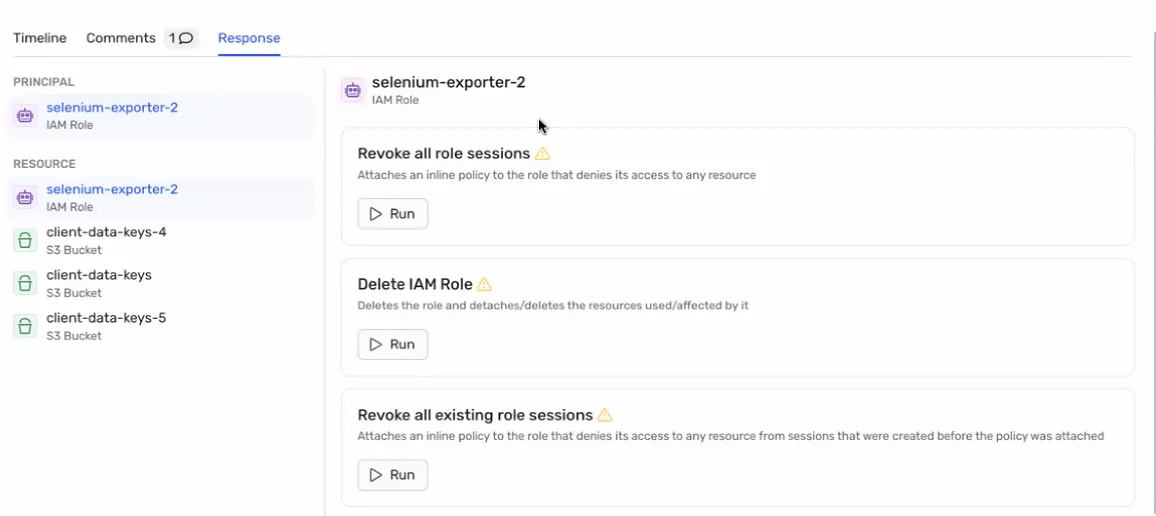Select the client-data-keys-5 S3 bucket
Screen dimensions: 1156x516
coord(106,318)
